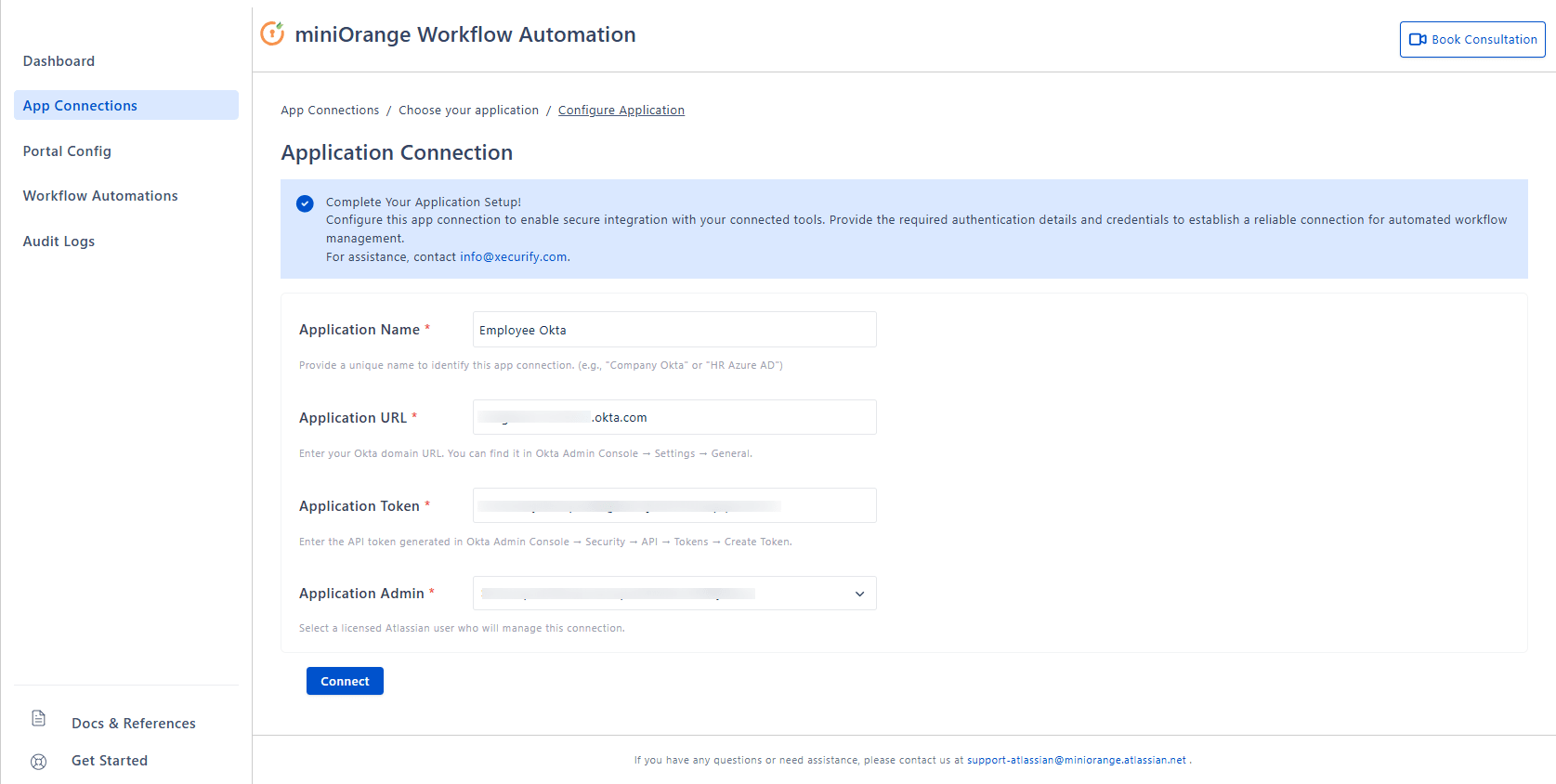This screenshot has height=784, width=1556.
Task: Open Portal Config in the sidebar
Action: [x=126, y=151]
